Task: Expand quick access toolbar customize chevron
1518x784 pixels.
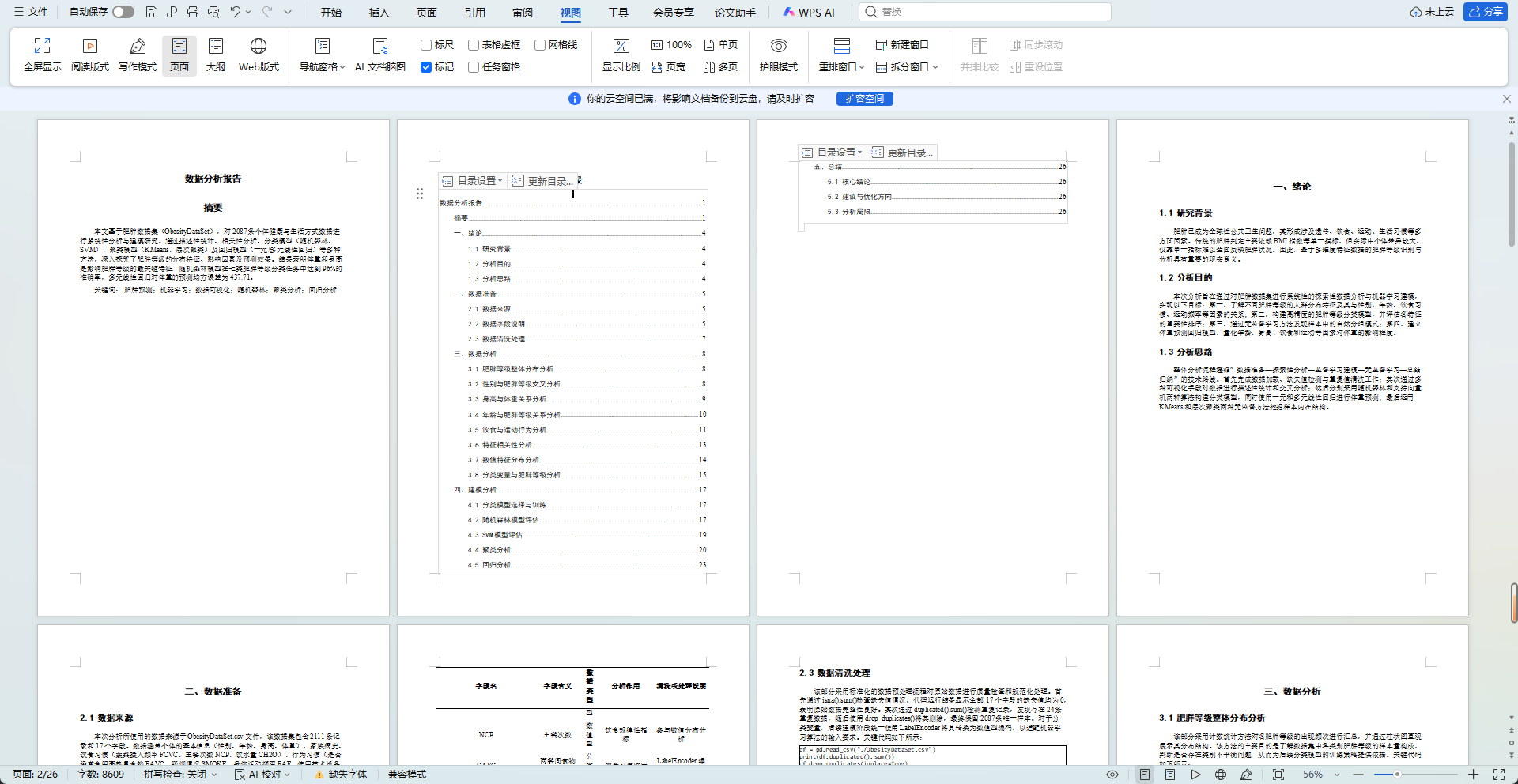Action: point(288,12)
